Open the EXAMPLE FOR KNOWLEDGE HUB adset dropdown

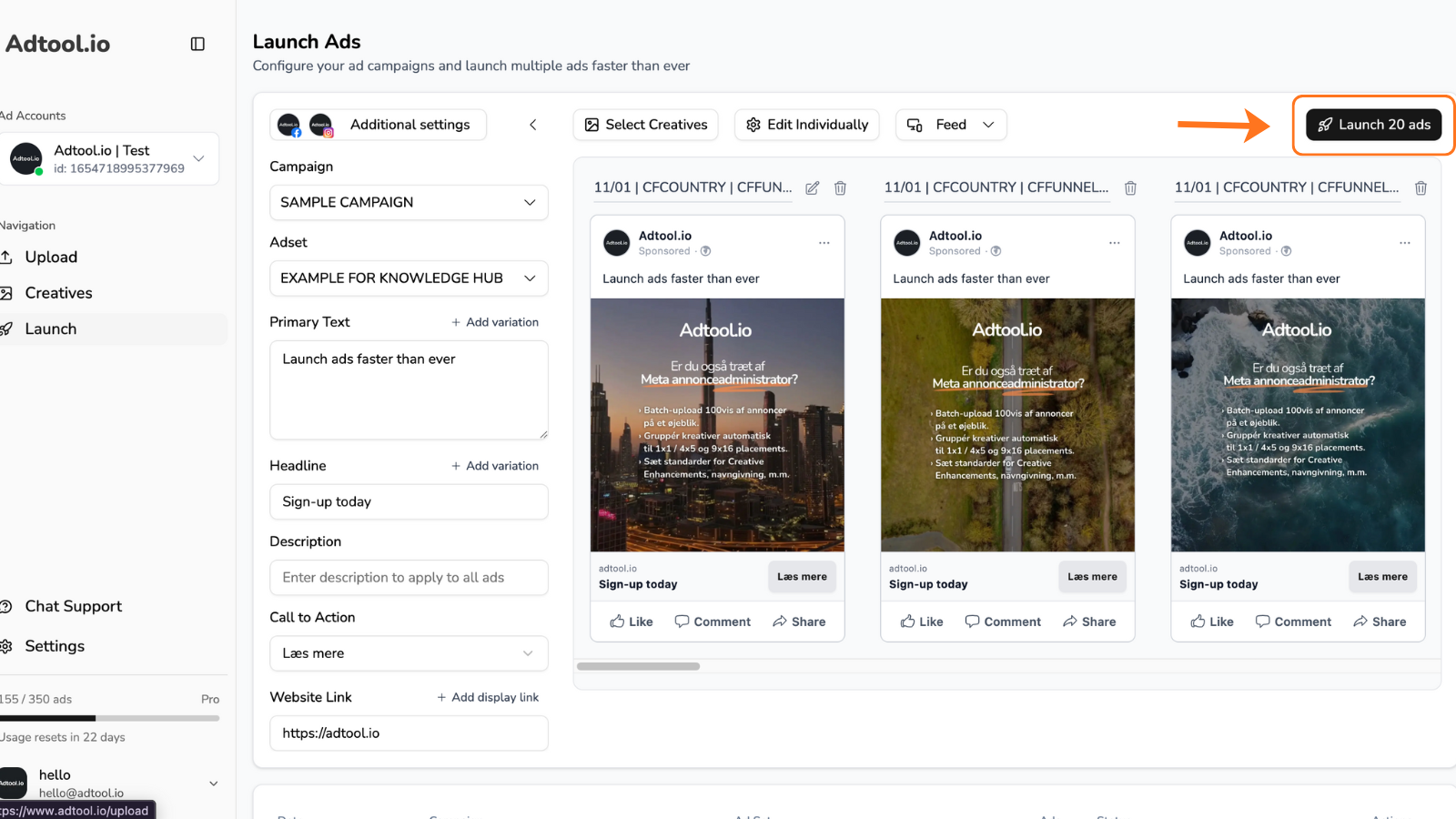click(x=409, y=278)
